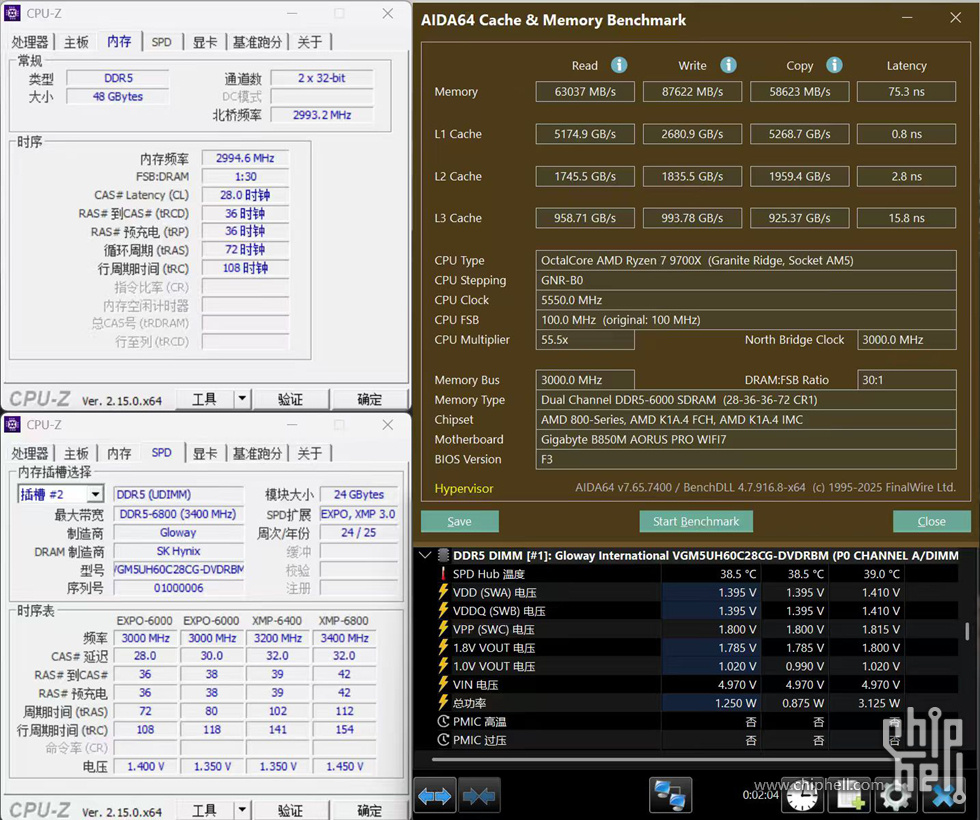Switch to 处理器 tab in upper CPU-Z window
Image resolution: width=980 pixels, height=820 pixels.
pyautogui.click(x=29, y=42)
